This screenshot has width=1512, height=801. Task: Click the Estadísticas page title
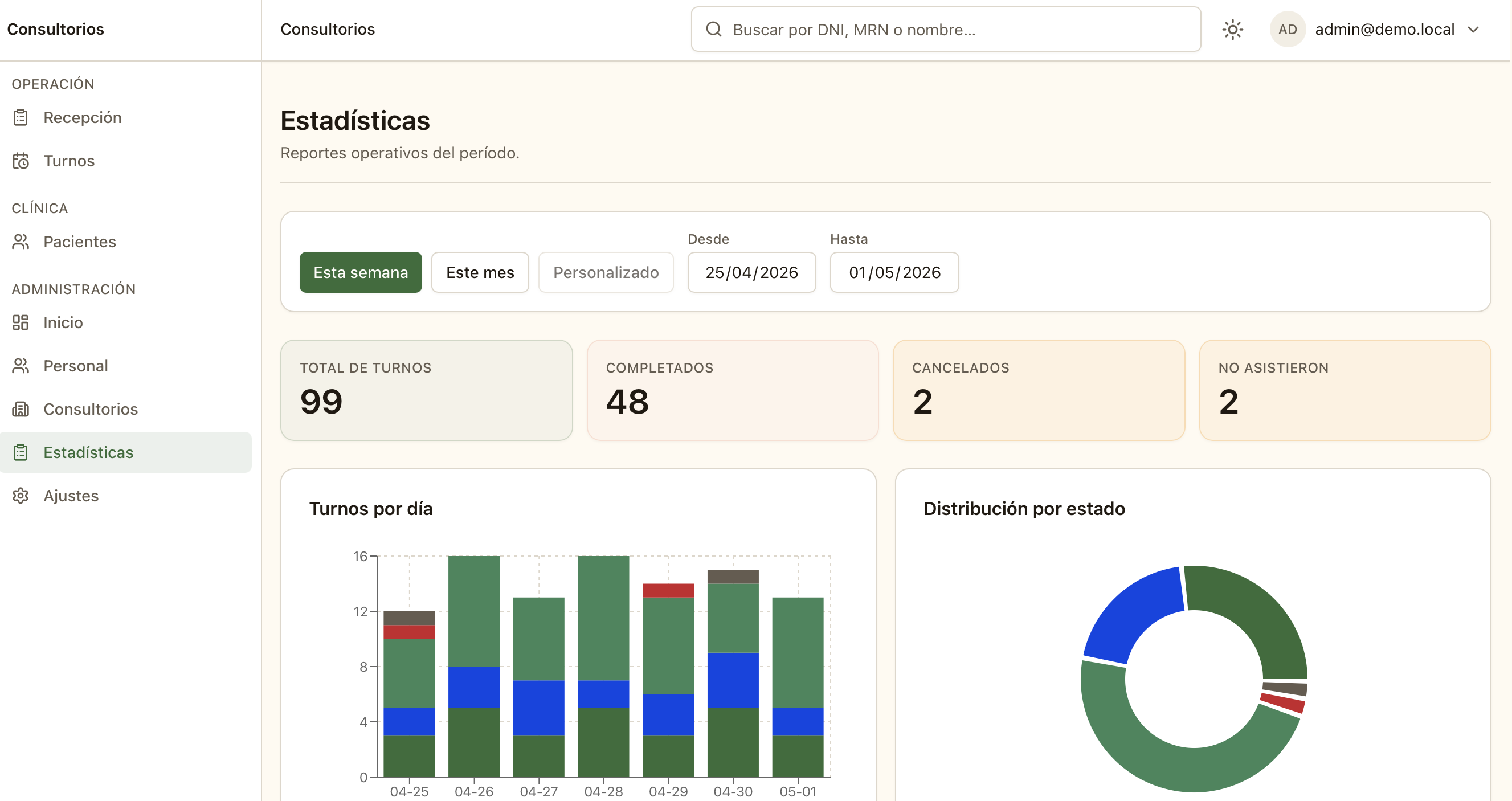click(355, 121)
